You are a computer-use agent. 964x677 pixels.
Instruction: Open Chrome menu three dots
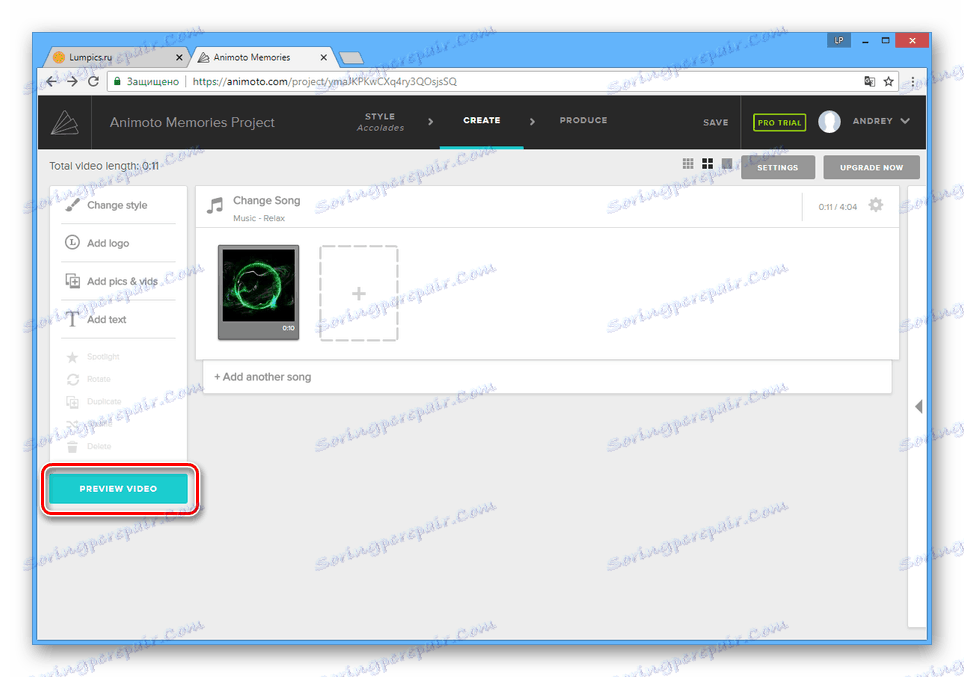[x=912, y=81]
